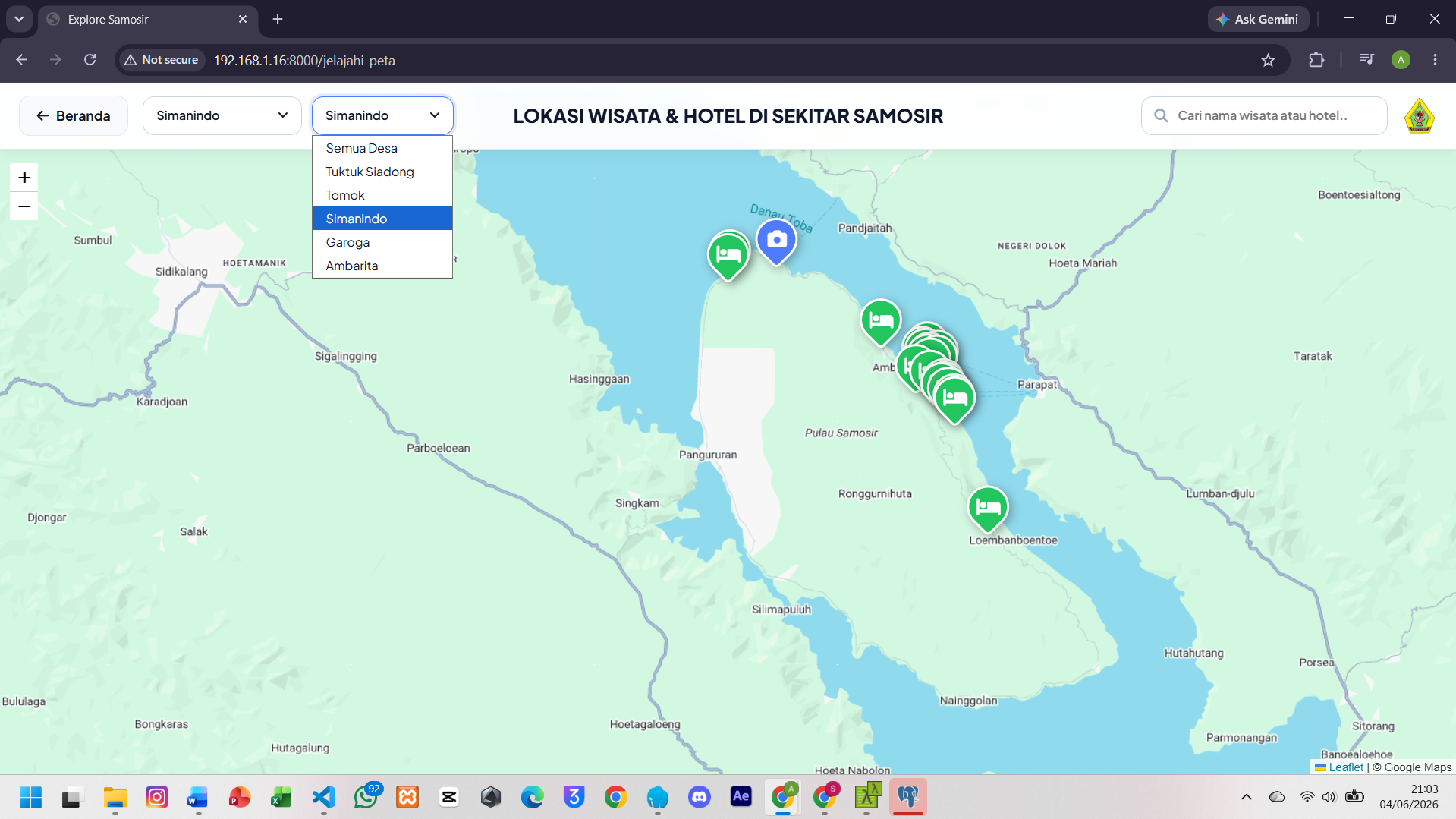Open the tab search dropdown
This screenshot has height=819, width=1456.
click(19, 19)
